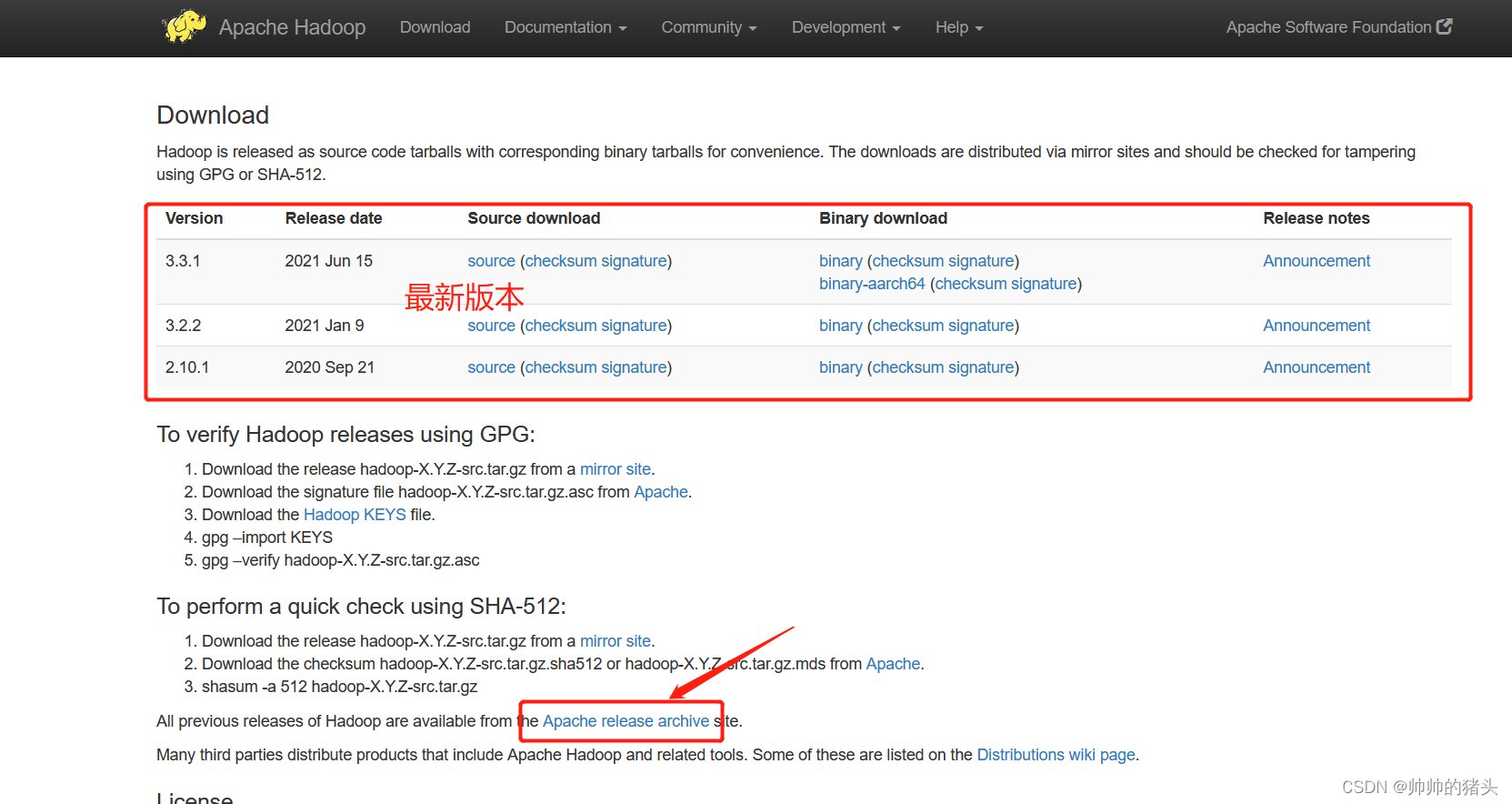Viewport: 1512px width, 804px height.
Task: Expand the Help dropdown menu
Action: coord(959,27)
